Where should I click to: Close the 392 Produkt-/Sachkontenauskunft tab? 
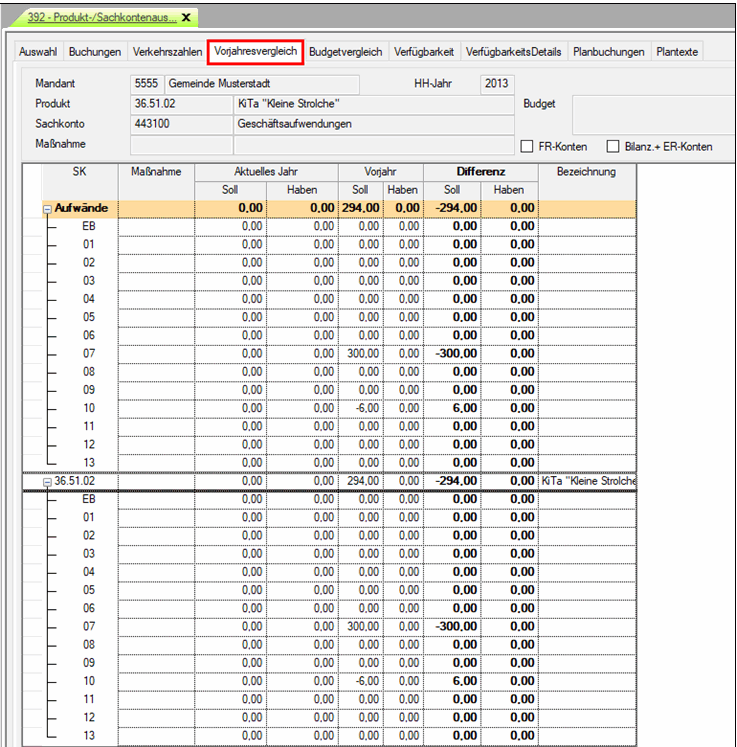186,18
